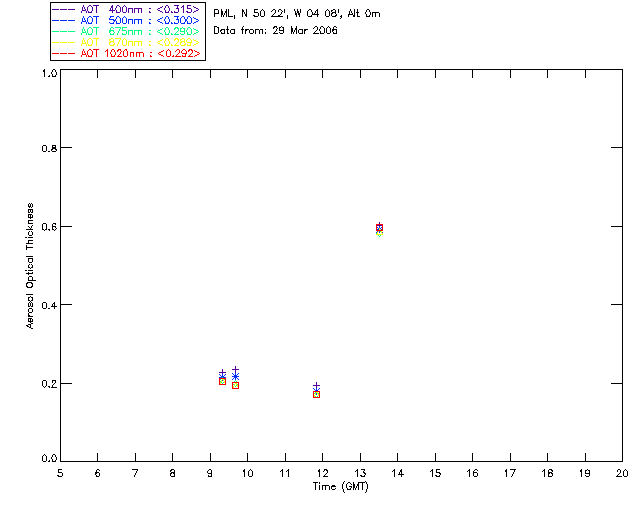Screen dimensions: 640x512
Task: Click the blue asterisk data point near 9.7 GMT
Action: [236, 376]
